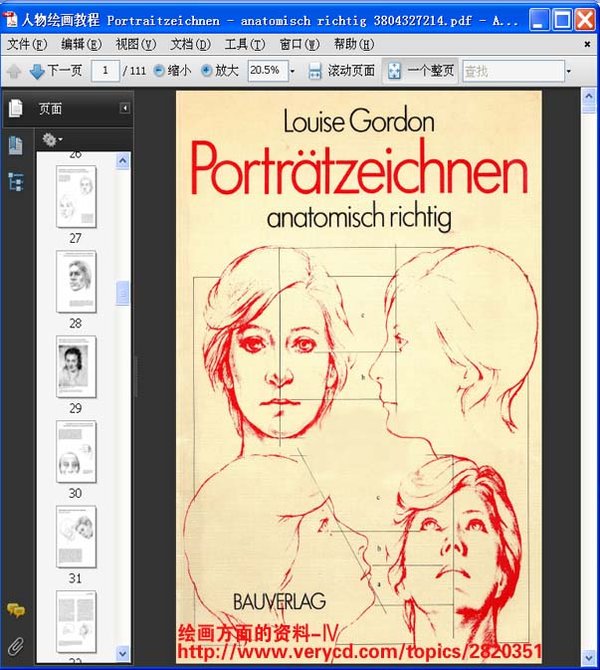Select the thumbnail below page 31
Viewport: 600px width, 670px height.
tap(76, 622)
